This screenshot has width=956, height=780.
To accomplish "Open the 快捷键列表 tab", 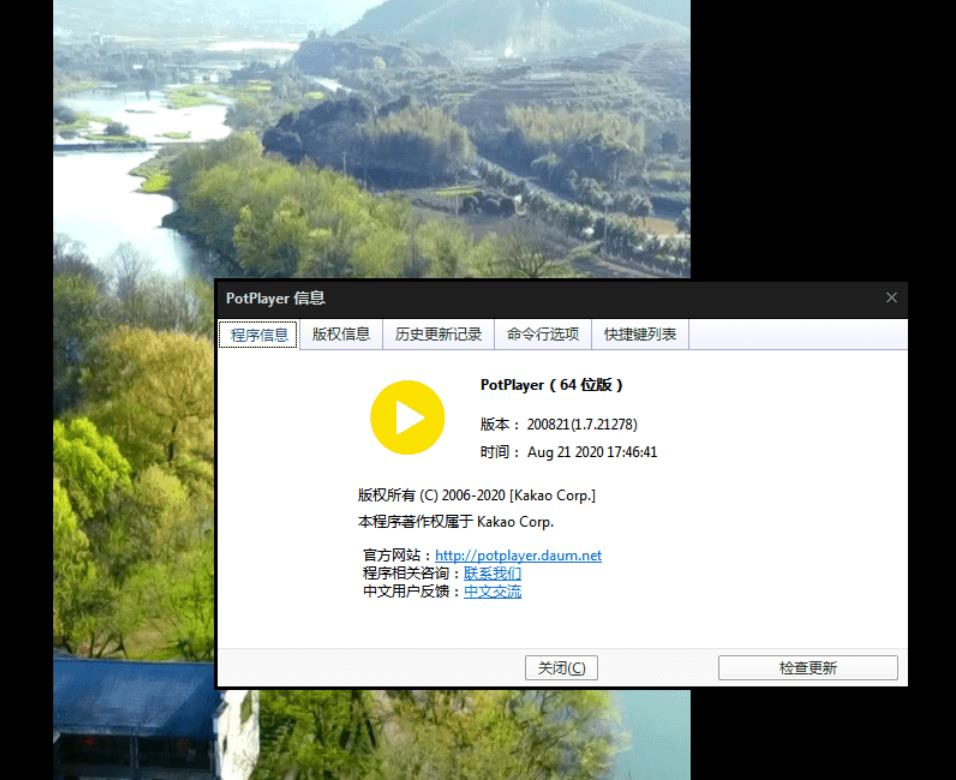I will [x=641, y=335].
